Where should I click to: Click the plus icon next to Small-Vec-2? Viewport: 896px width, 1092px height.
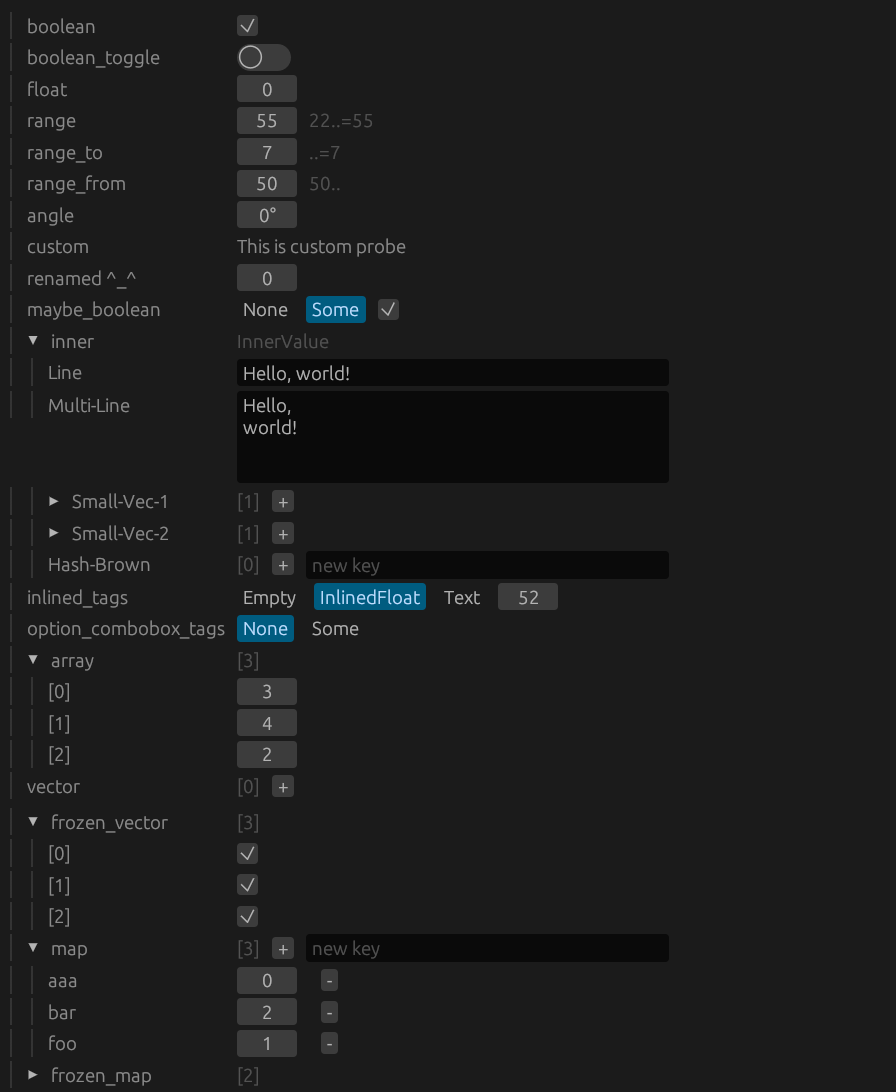(x=283, y=534)
